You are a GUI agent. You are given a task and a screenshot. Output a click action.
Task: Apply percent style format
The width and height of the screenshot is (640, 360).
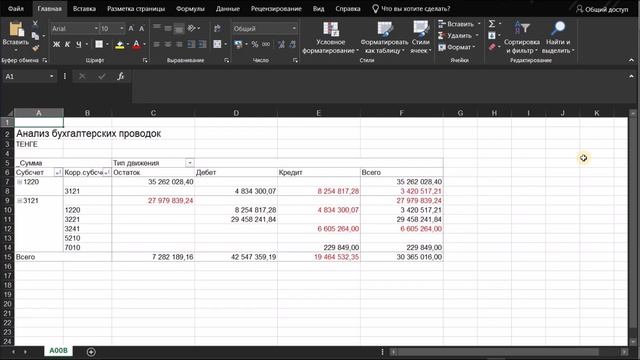coord(255,44)
